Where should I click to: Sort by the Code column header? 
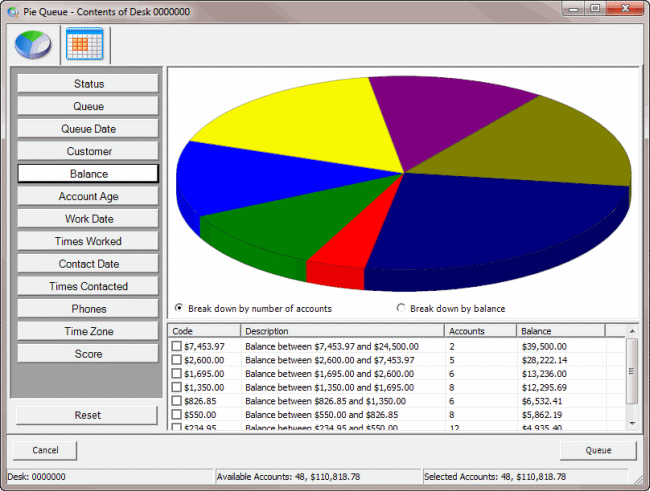tap(204, 331)
